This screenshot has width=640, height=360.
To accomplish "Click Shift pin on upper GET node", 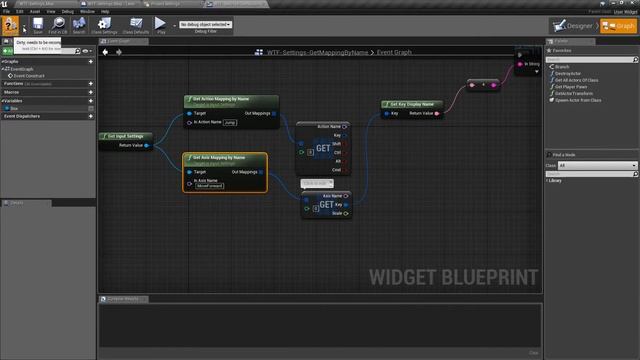I will (x=345, y=144).
